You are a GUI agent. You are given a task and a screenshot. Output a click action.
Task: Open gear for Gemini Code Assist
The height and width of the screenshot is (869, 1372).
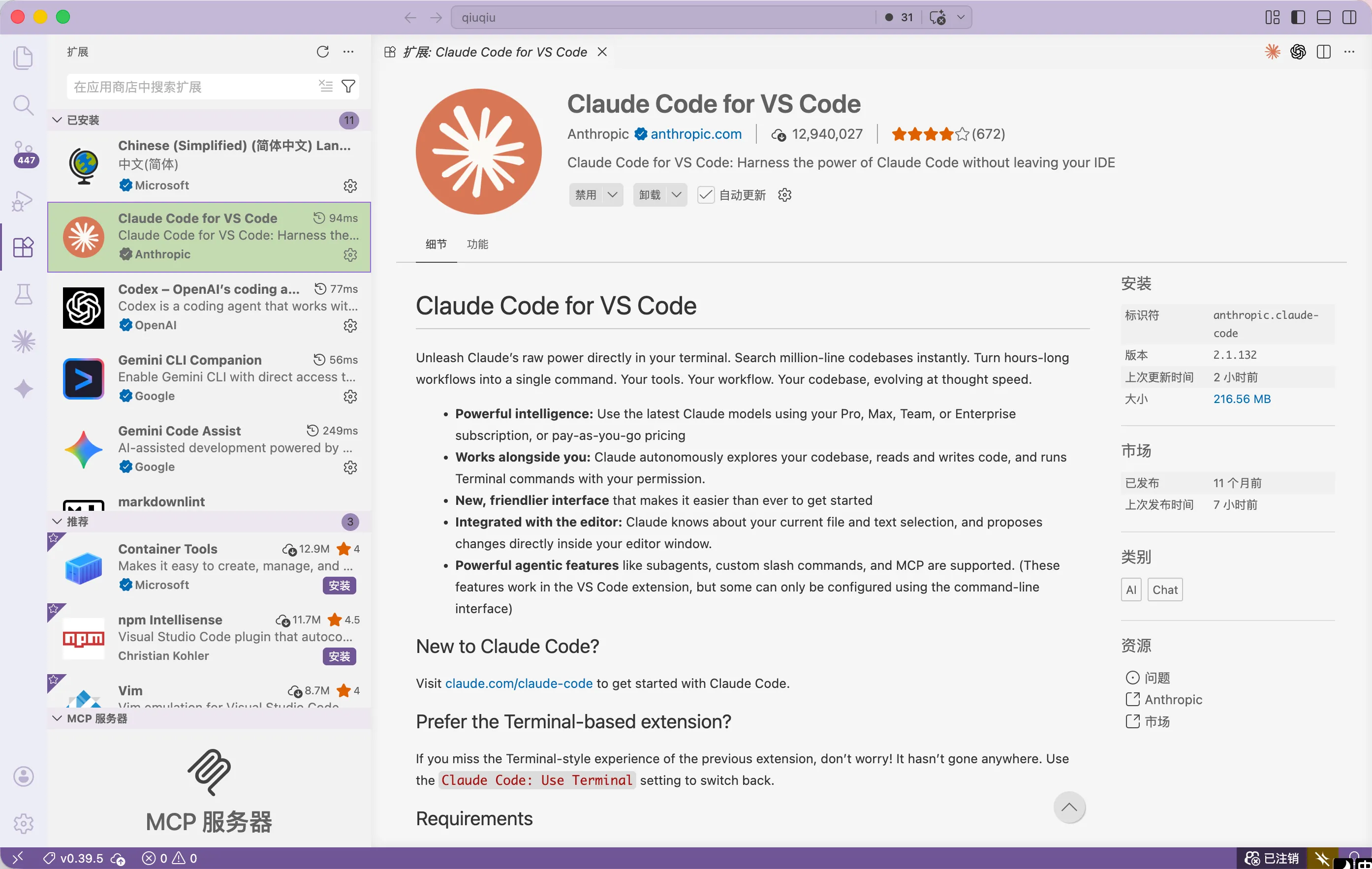(x=350, y=467)
